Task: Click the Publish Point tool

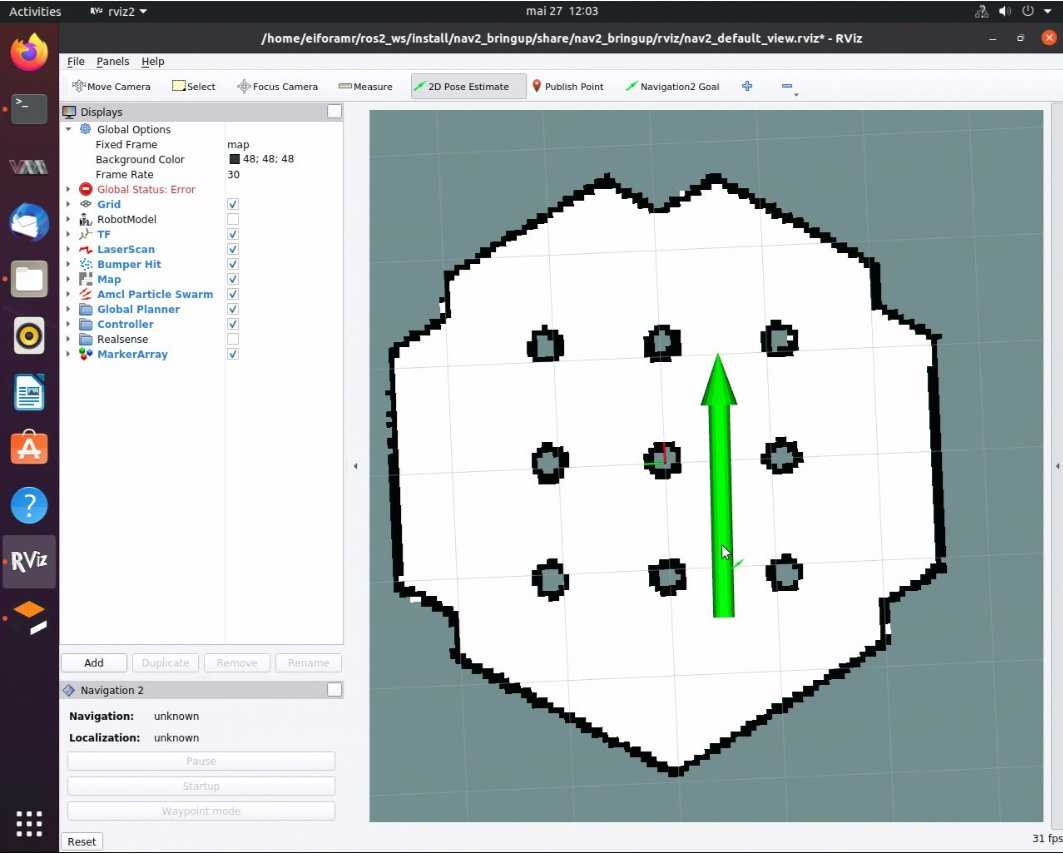Action: [x=567, y=86]
